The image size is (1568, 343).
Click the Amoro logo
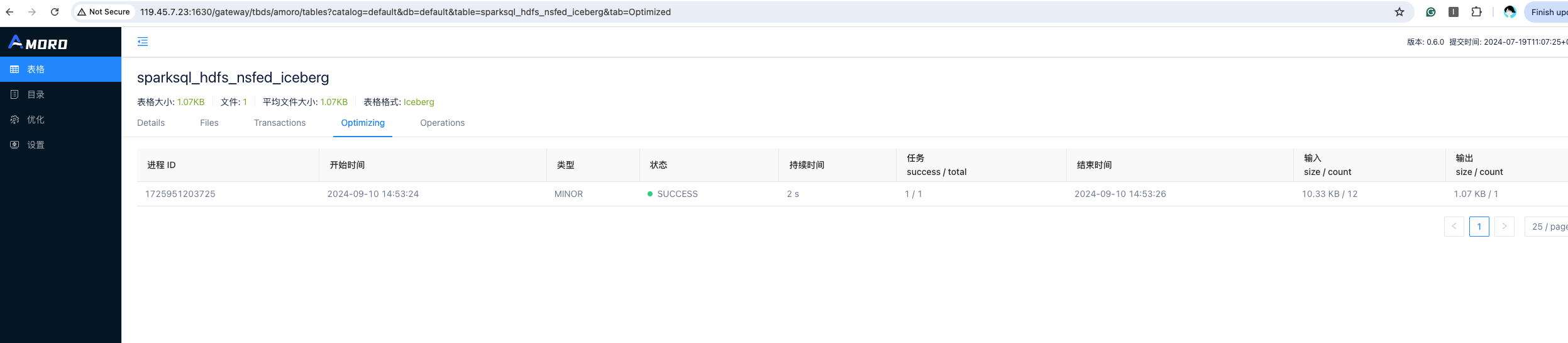click(38, 42)
